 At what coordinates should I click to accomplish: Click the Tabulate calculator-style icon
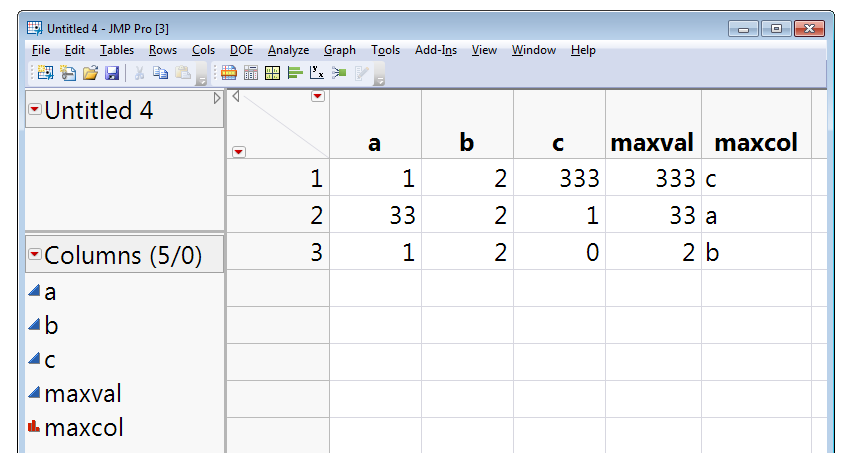(251, 72)
